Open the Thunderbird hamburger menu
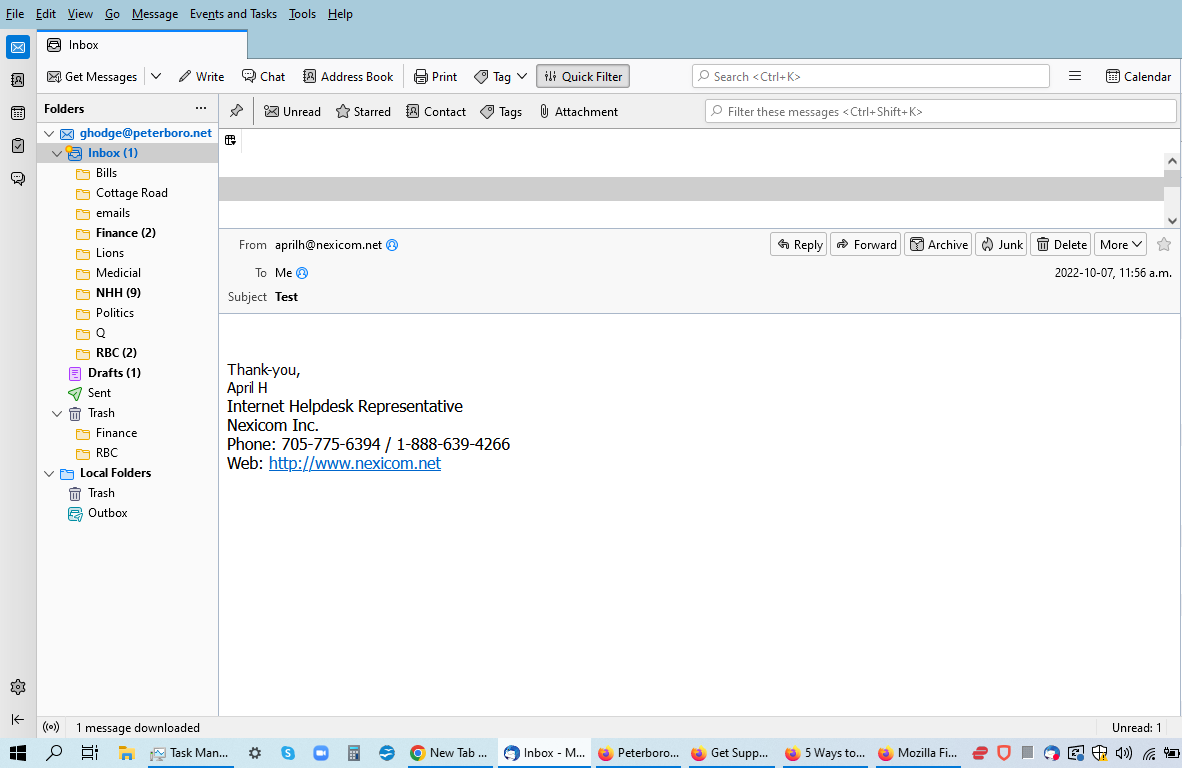The image size is (1182, 768). coord(1075,76)
